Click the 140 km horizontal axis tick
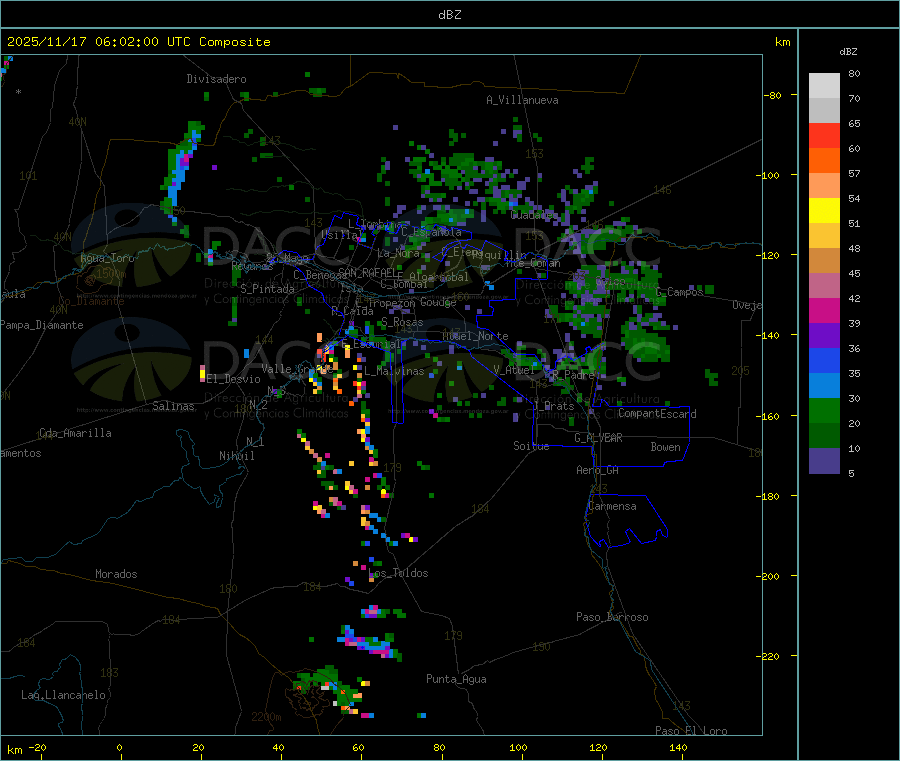 click(x=678, y=747)
